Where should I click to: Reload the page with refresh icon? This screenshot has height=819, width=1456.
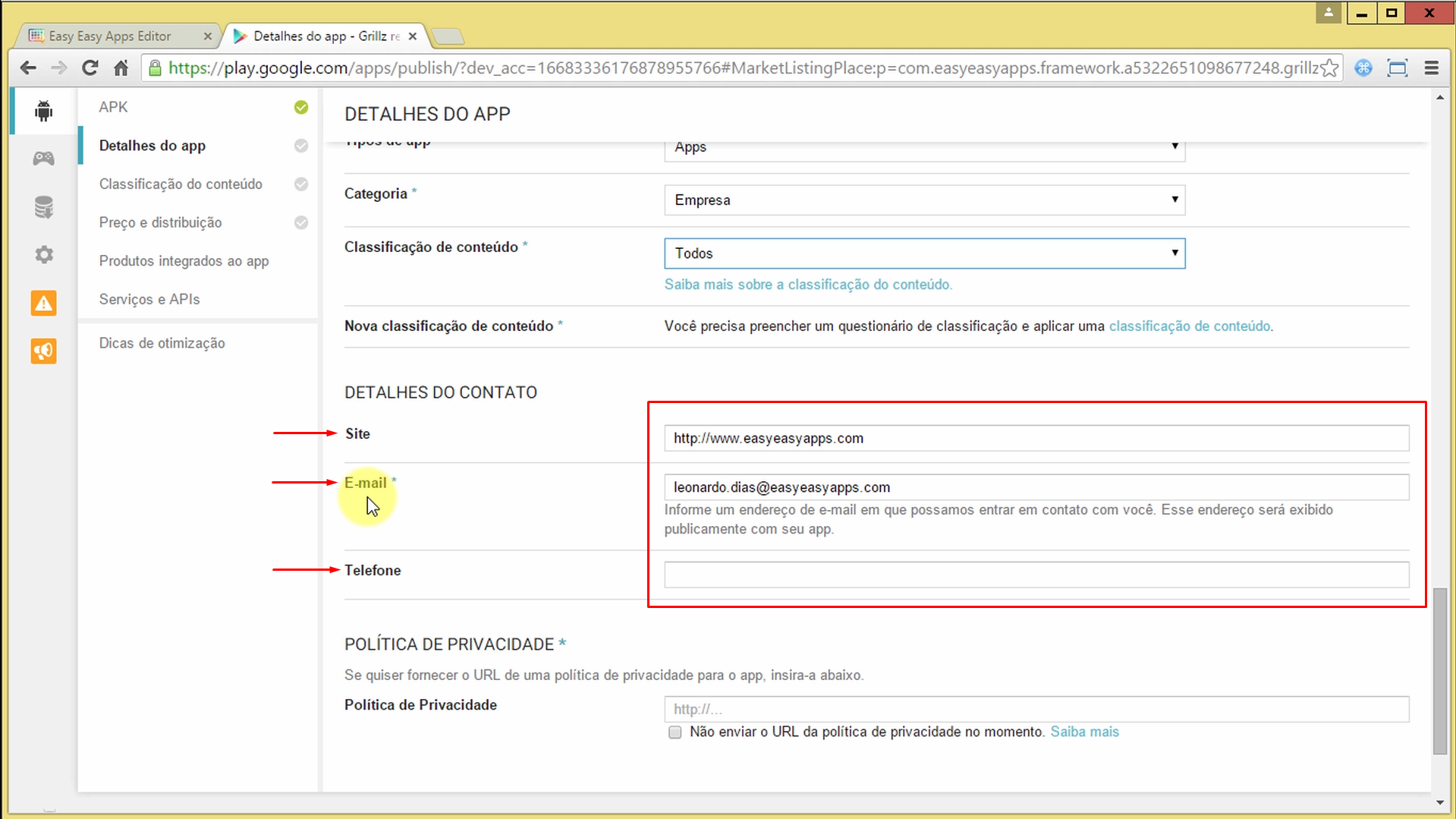coord(90,68)
